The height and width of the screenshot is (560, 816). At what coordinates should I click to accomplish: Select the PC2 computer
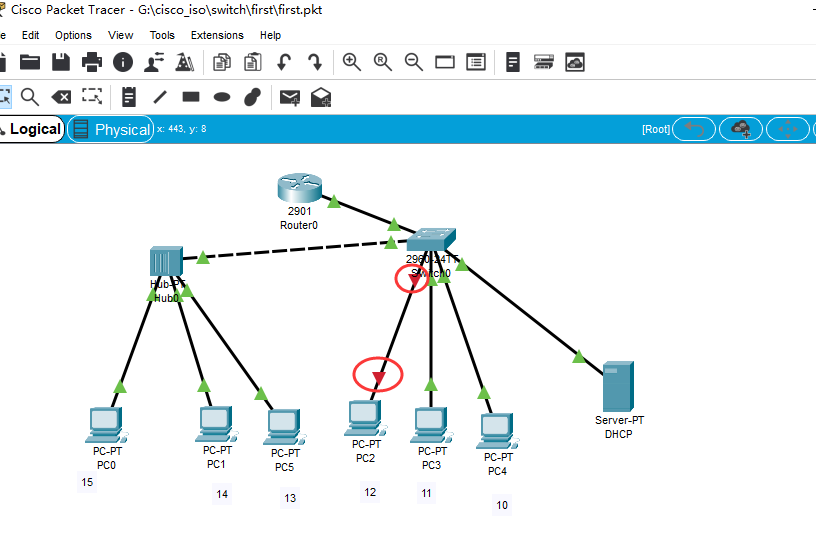(365, 418)
